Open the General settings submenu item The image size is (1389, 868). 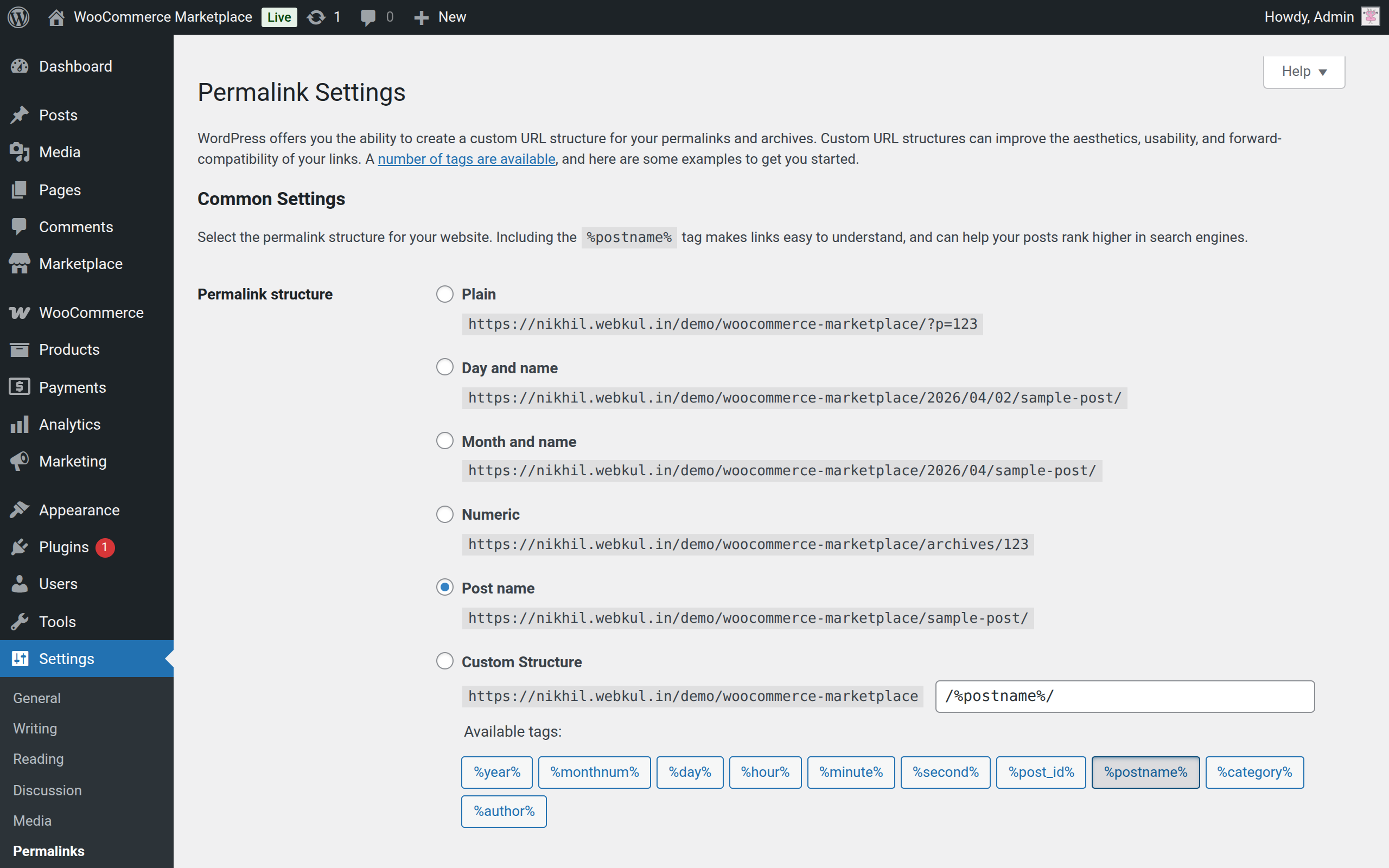pyautogui.click(x=37, y=698)
